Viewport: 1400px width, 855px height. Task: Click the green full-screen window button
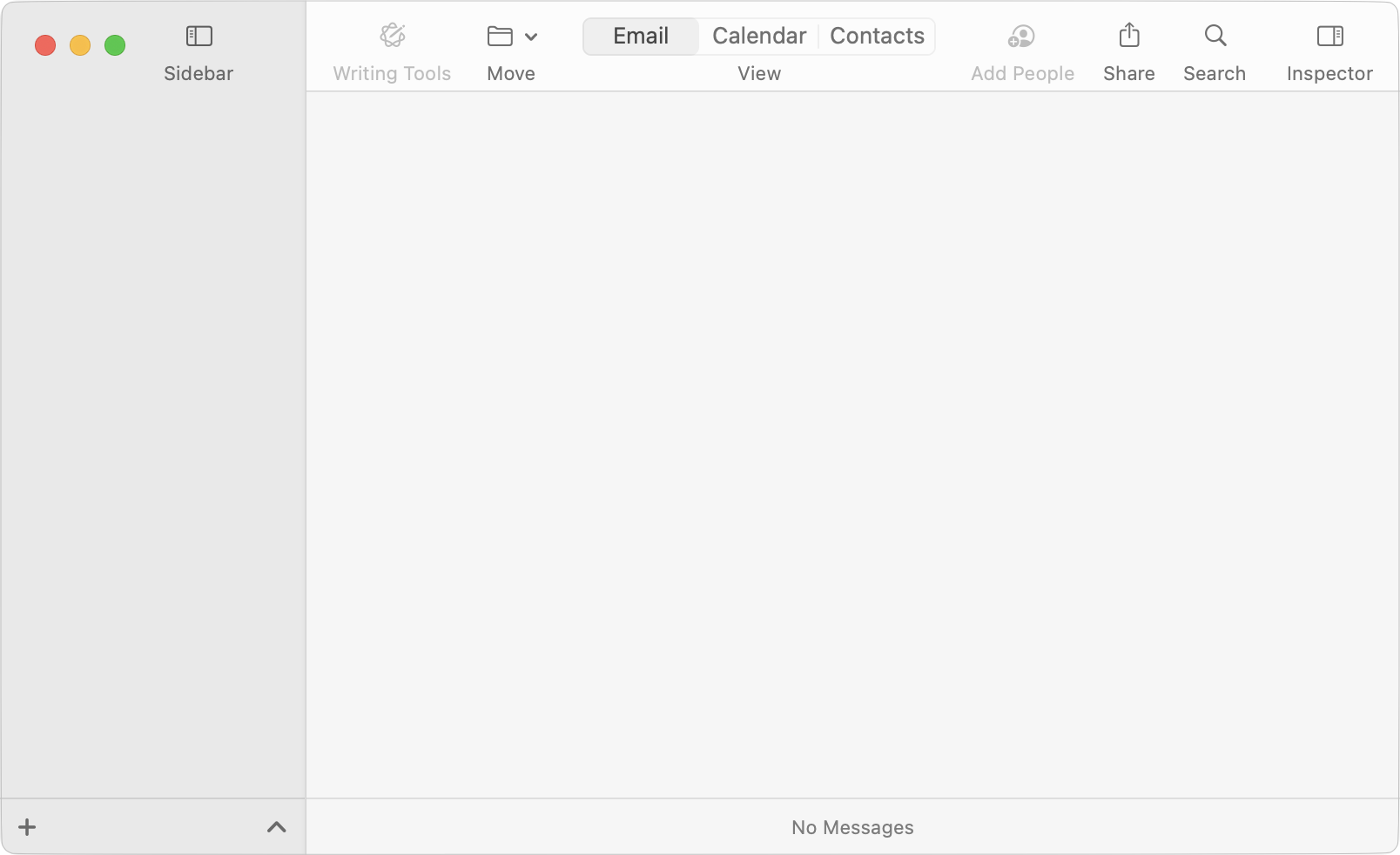[x=115, y=45]
